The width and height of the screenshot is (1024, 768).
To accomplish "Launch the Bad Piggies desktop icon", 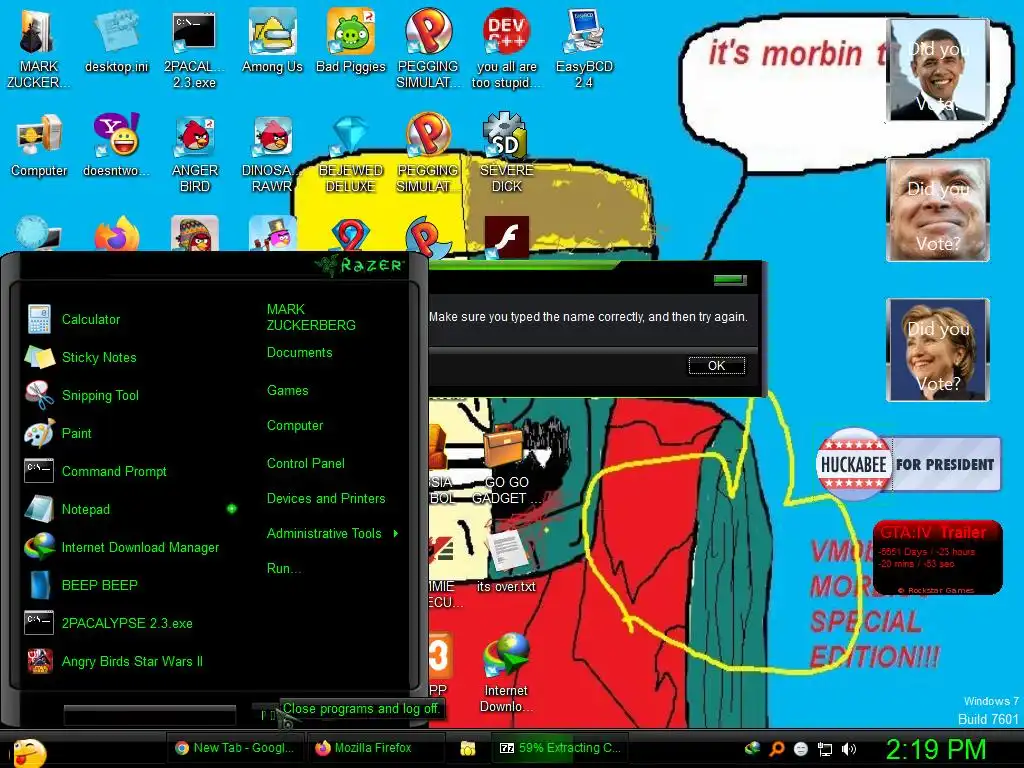I will coord(351,40).
